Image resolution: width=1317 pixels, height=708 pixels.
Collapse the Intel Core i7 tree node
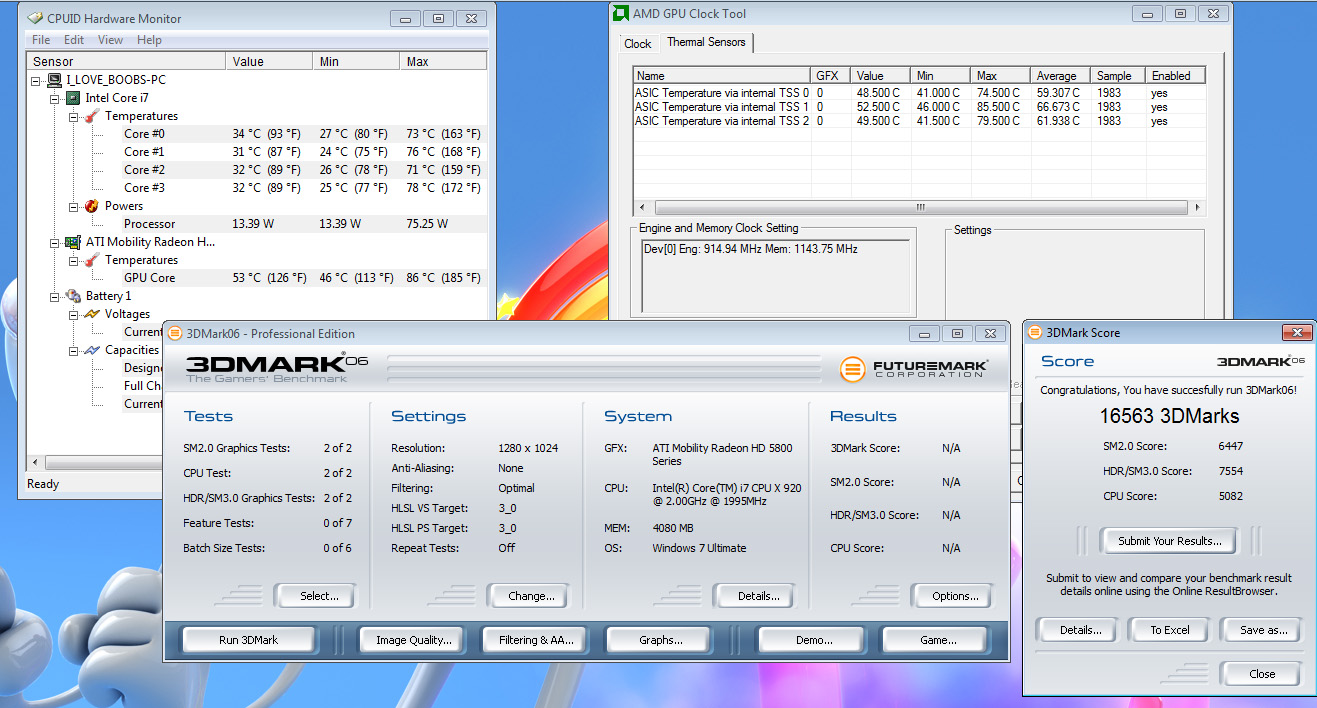[x=55, y=98]
